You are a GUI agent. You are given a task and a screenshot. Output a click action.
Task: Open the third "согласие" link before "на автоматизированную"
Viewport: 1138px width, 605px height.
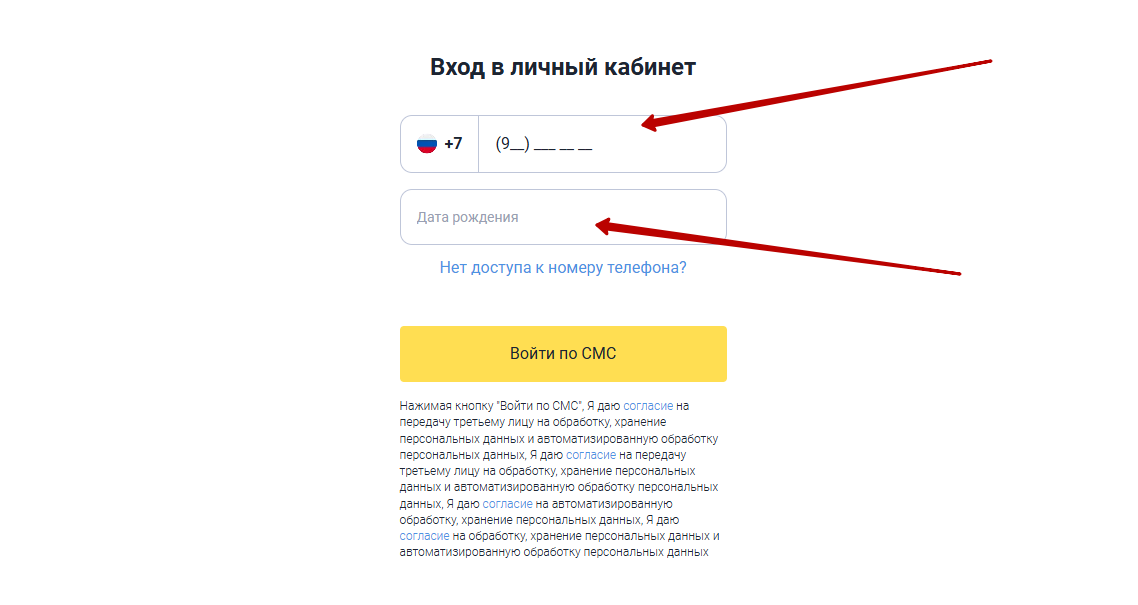pos(507,503)
